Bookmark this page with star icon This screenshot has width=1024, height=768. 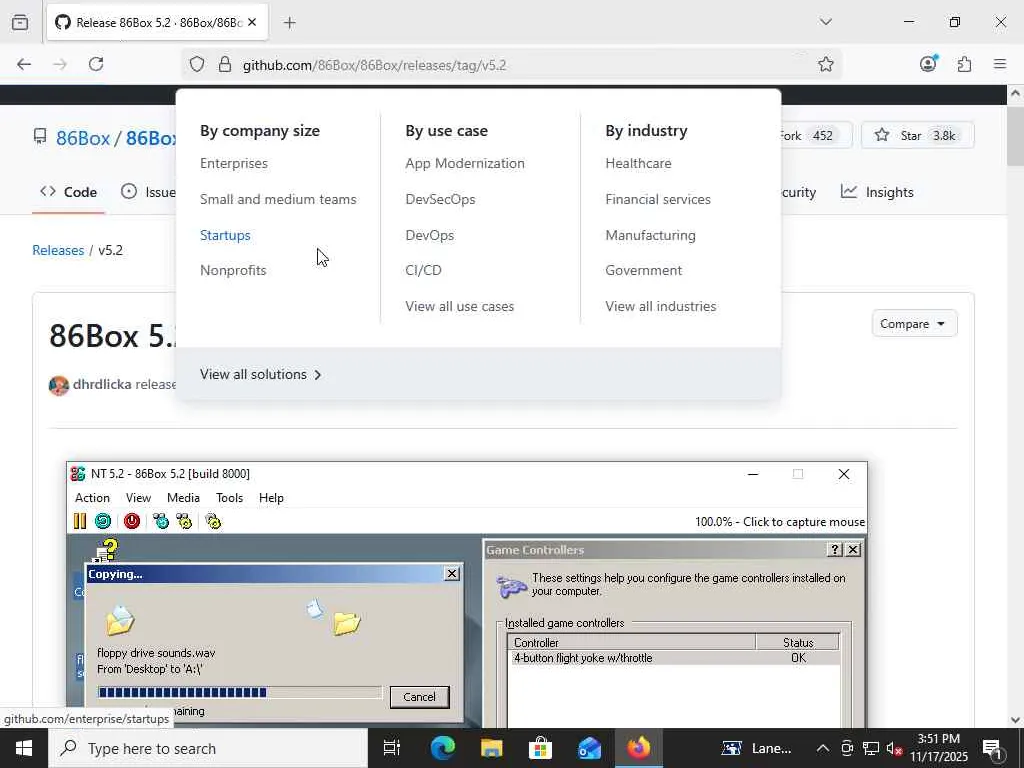click(x=825, y=64)
